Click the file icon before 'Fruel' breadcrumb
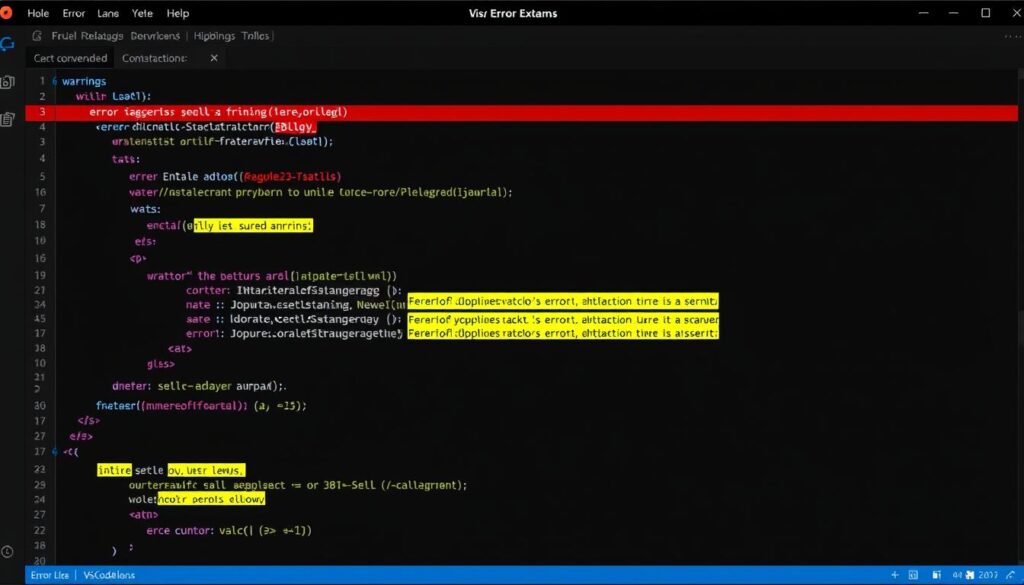This screenshot has width=1024, height=585. 37,36
